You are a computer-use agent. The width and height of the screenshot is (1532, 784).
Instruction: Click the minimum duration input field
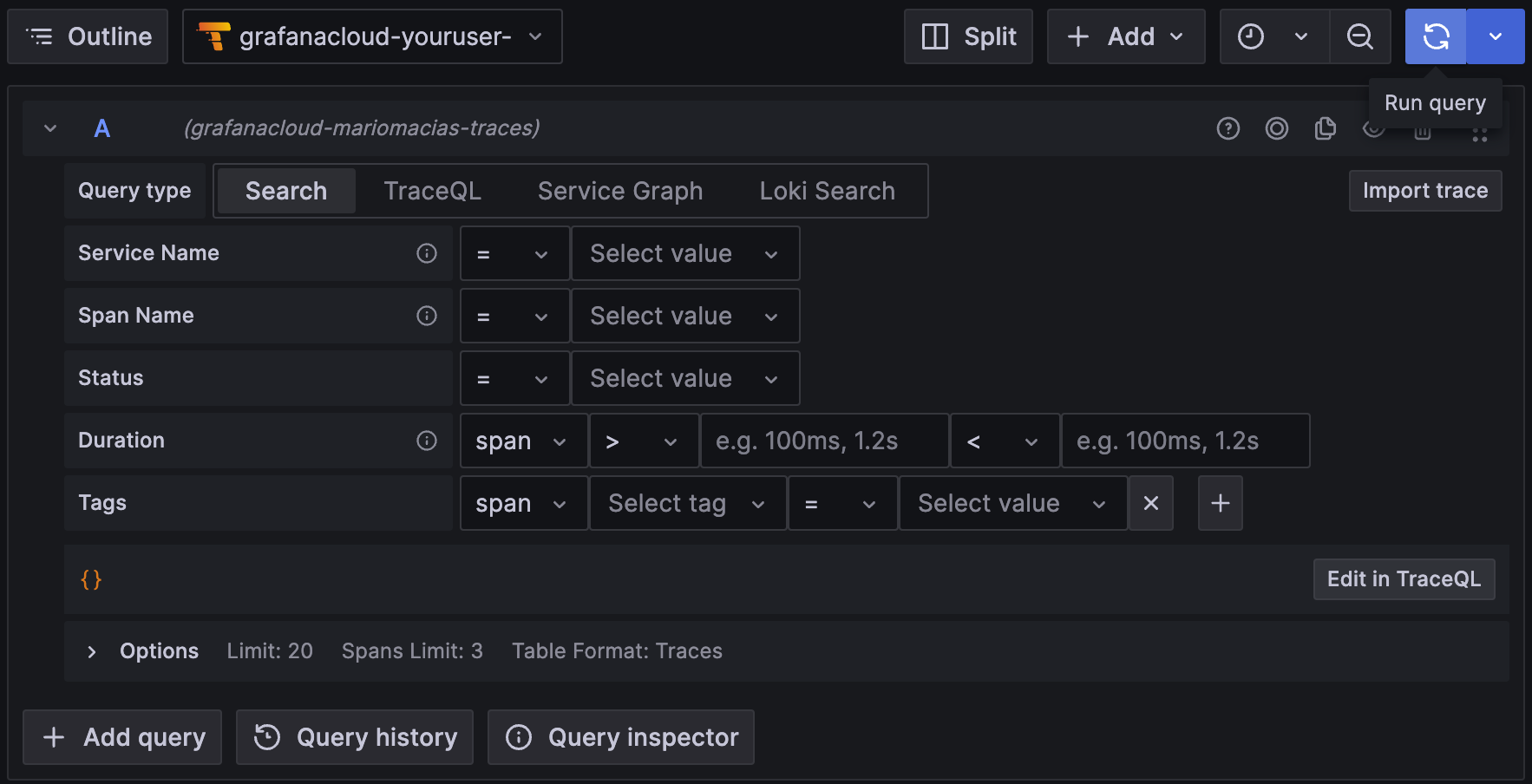(823, 441)
